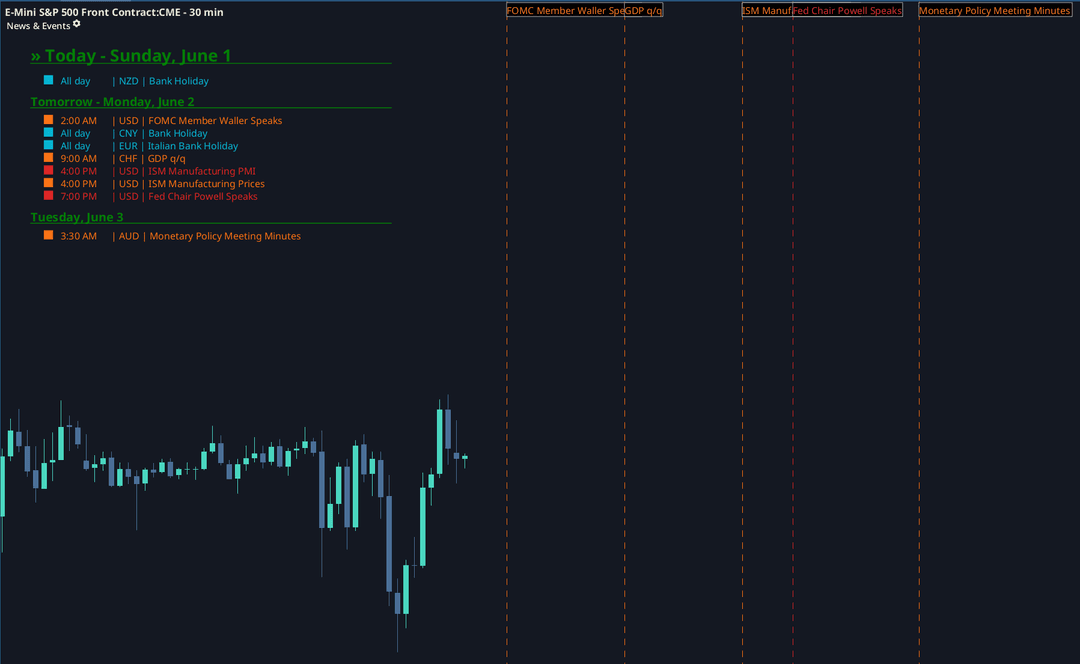Select the Tuesday, June 3 heading
This screenshot has height=664, width=1080.
(77, 217)
